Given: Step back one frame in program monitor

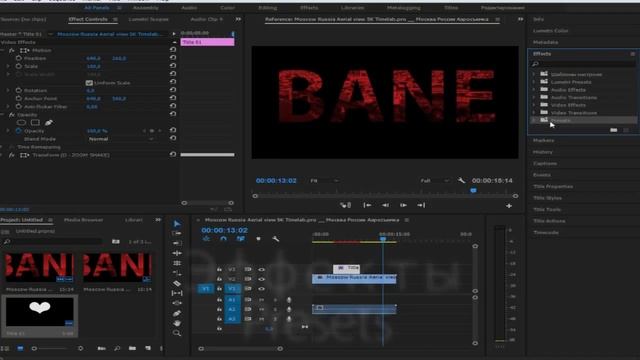Looking at the screenshot, I should 385,205.
